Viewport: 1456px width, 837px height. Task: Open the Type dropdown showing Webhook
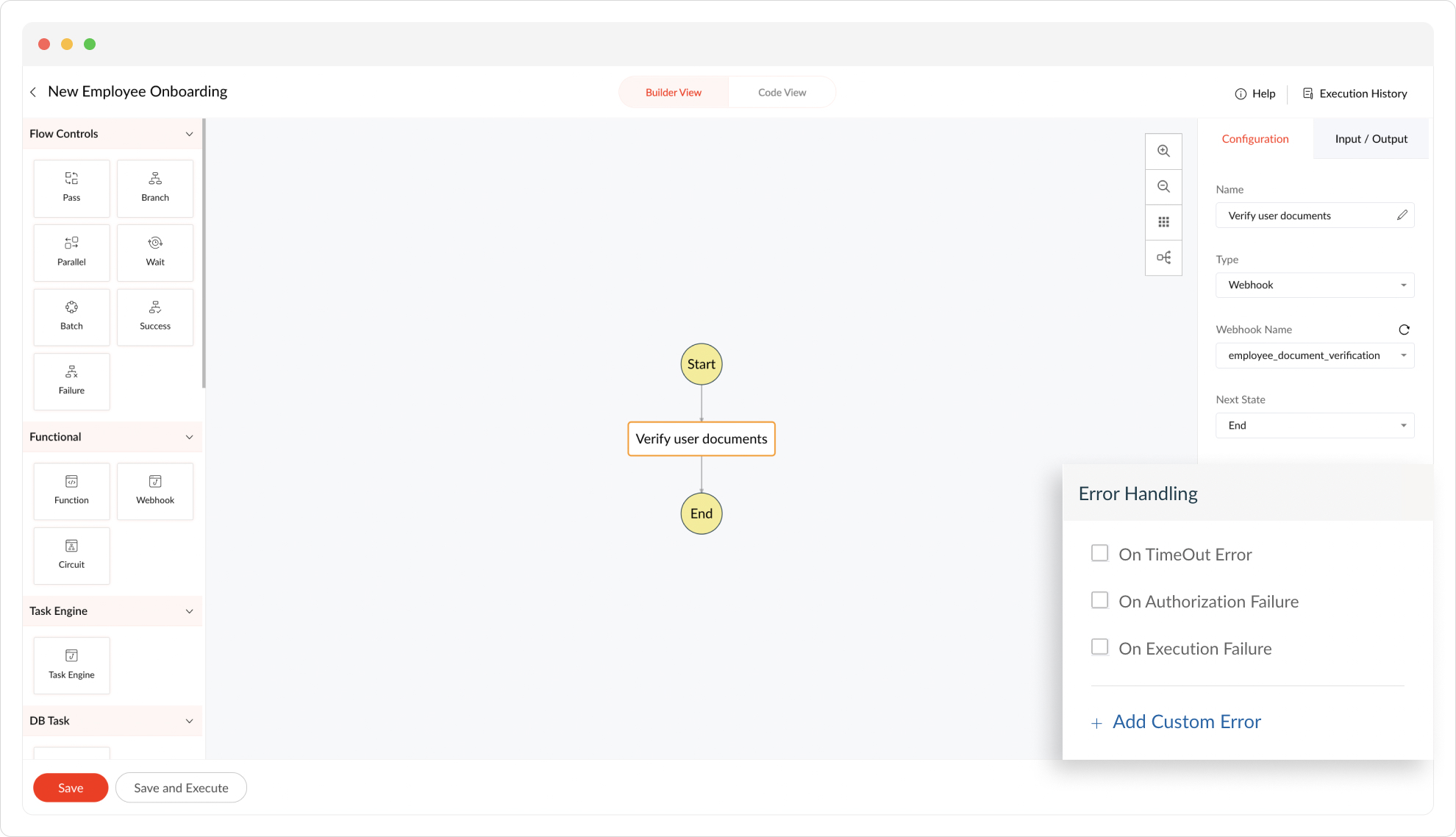click(1315, 285)
